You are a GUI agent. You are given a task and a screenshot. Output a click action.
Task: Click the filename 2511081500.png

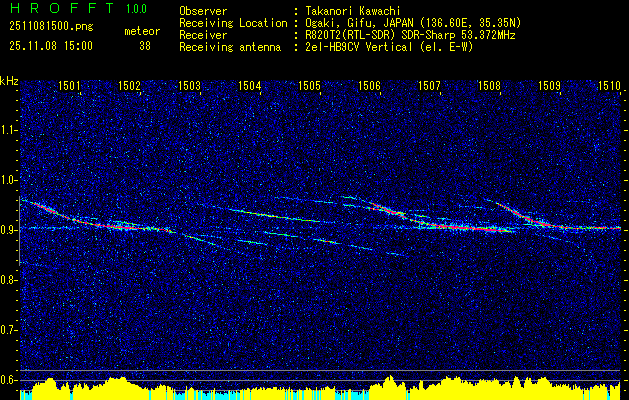tap(51, 27)
